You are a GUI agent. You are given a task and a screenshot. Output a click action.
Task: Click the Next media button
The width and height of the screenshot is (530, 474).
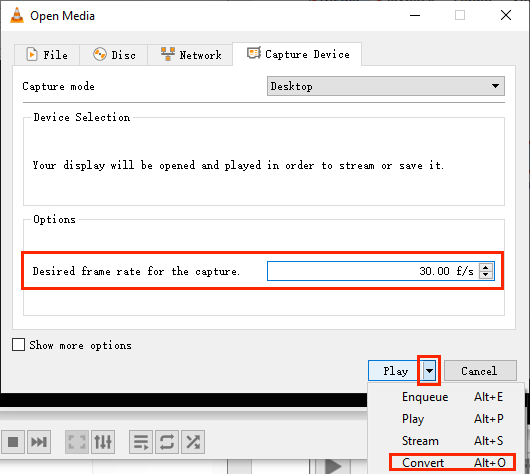click(39, 442)
